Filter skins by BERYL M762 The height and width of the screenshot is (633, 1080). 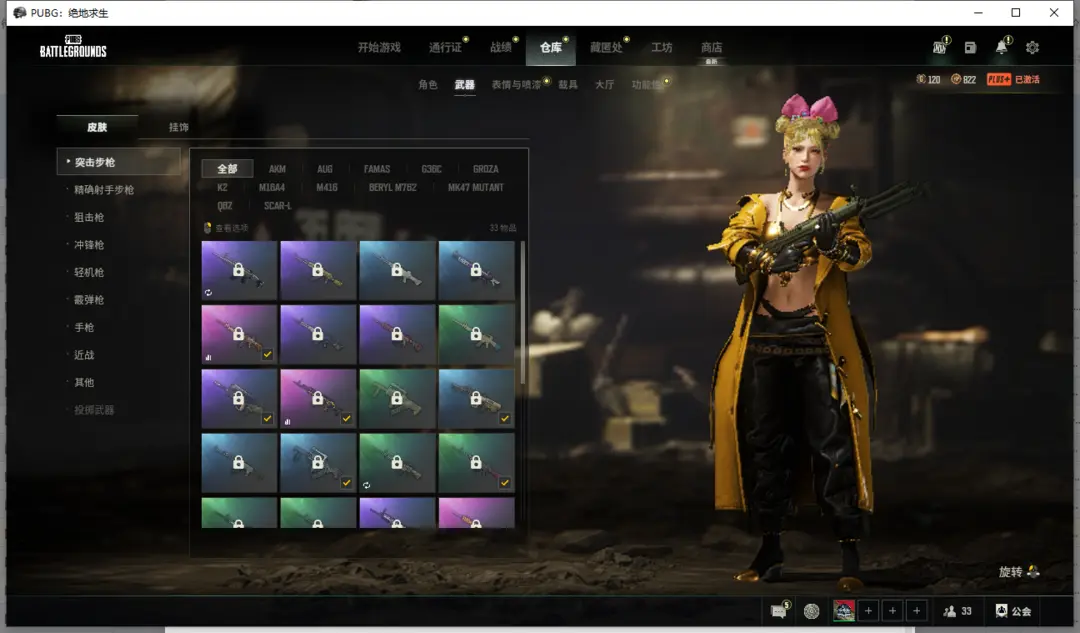tap(393, 187)
